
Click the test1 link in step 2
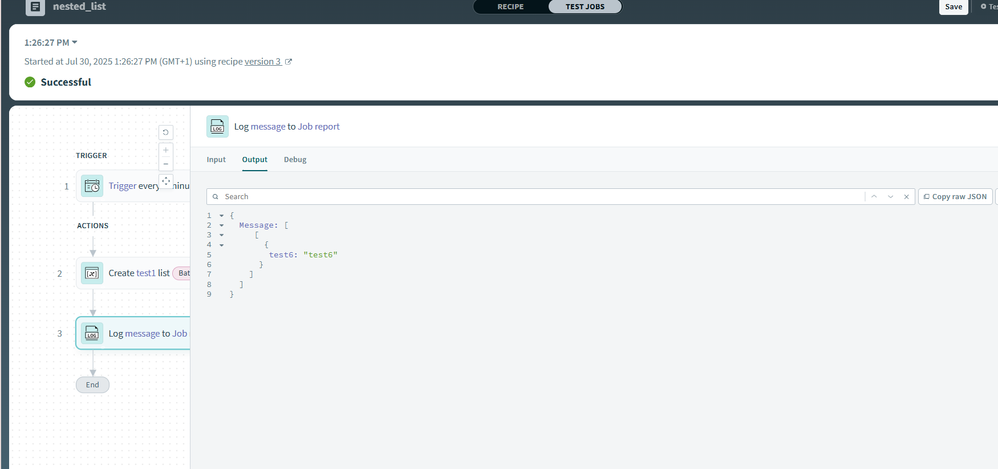coord(146,273)
